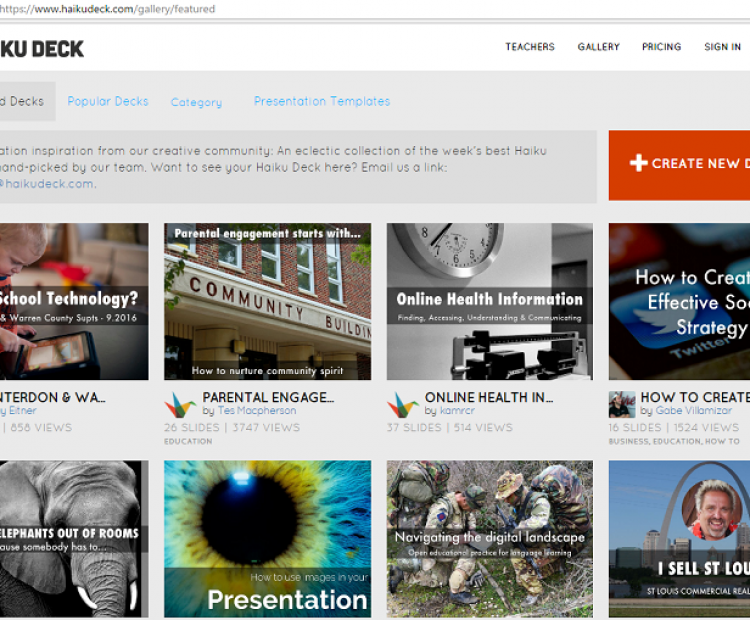The image size is (750, 620).
Task: Open the Gallery navigation link
Action: click(598, 47)
